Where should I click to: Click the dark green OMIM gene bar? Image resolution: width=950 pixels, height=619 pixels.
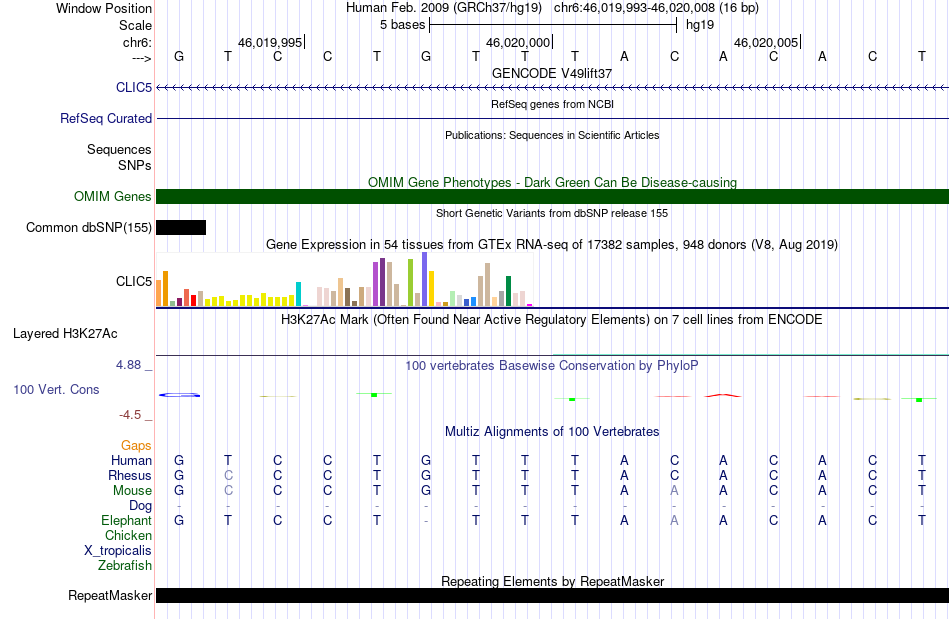tap(552, 196)
